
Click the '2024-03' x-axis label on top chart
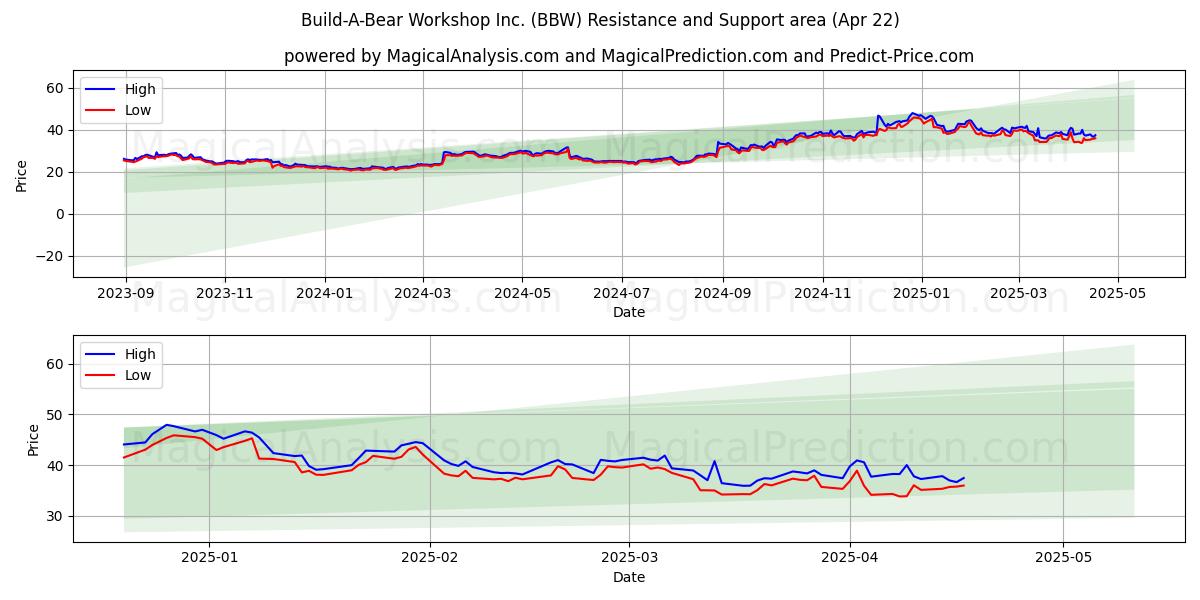(422, 295)
